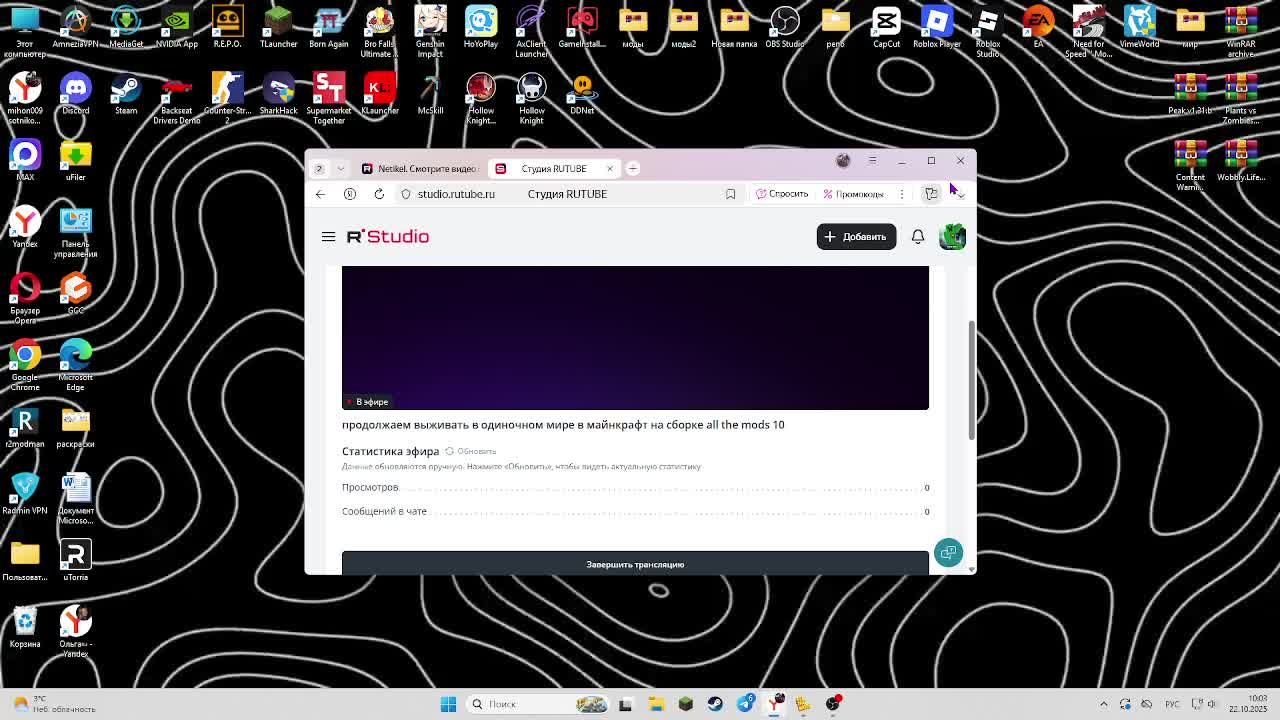Image resolution: width=1280 pixels, height=720 pixels.
Task: Open the Промокоды button
Action: click(853, 194)
